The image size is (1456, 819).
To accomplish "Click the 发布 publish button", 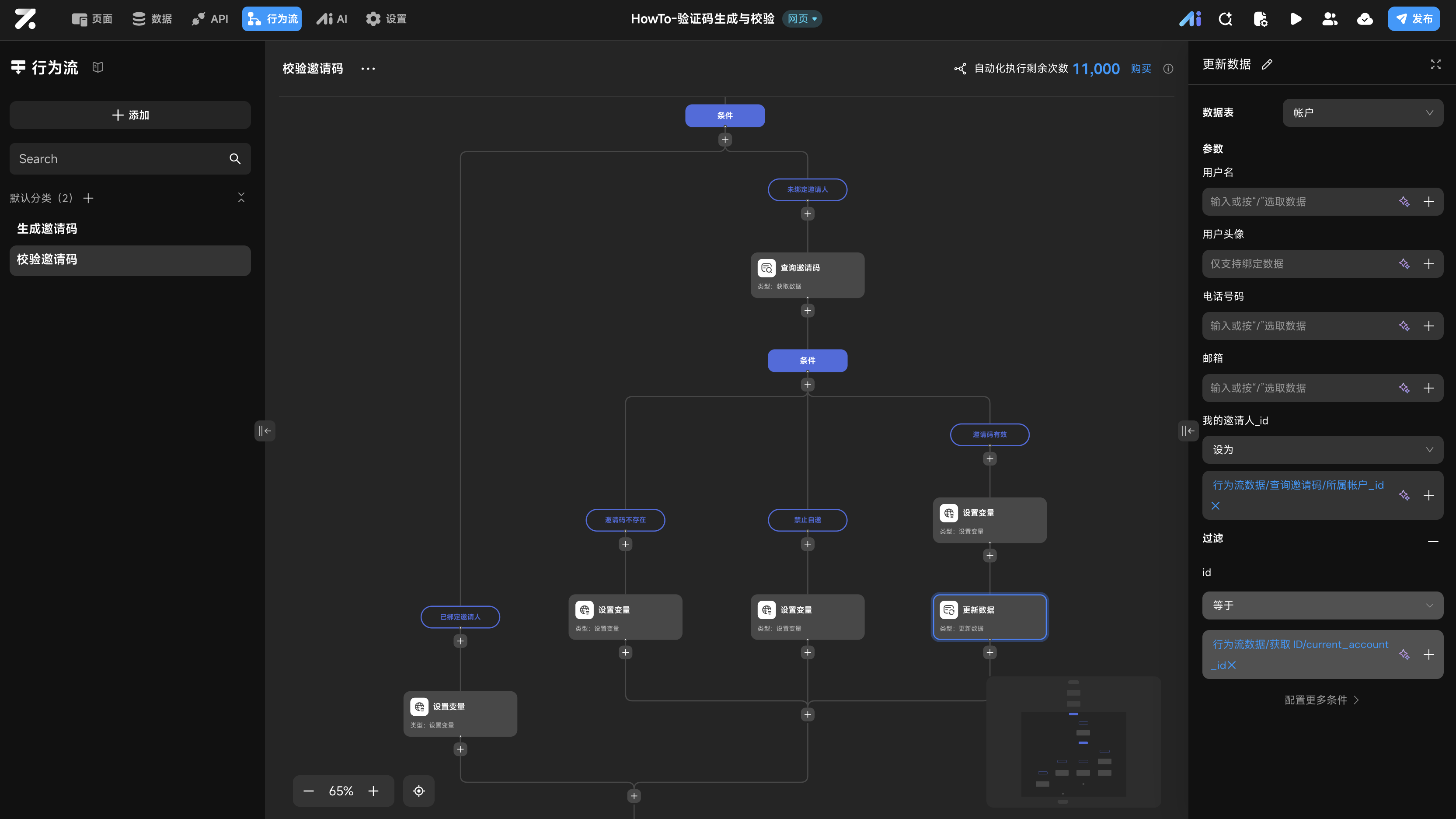I will point(1413,19).
